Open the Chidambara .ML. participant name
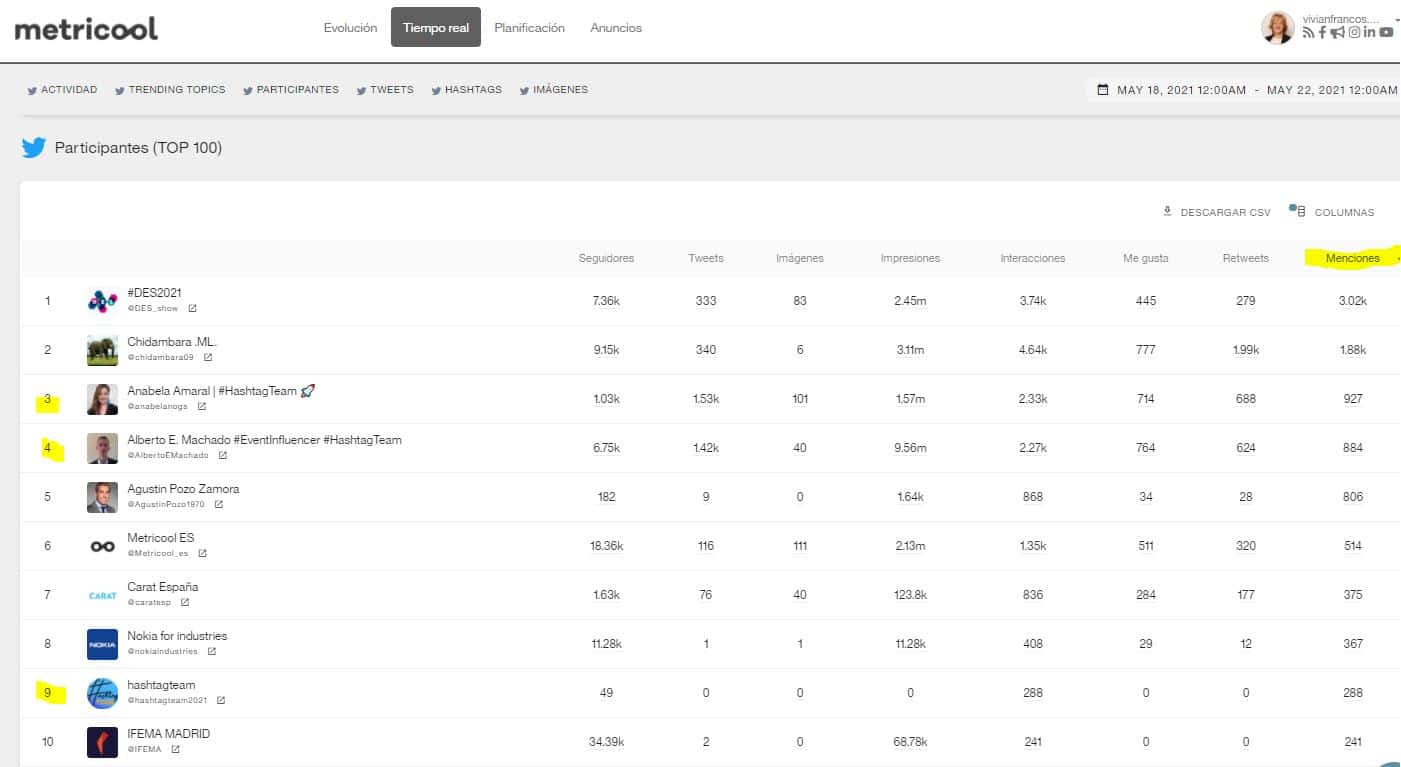Viewport: 1401px width, 767px height. [172, 342]
